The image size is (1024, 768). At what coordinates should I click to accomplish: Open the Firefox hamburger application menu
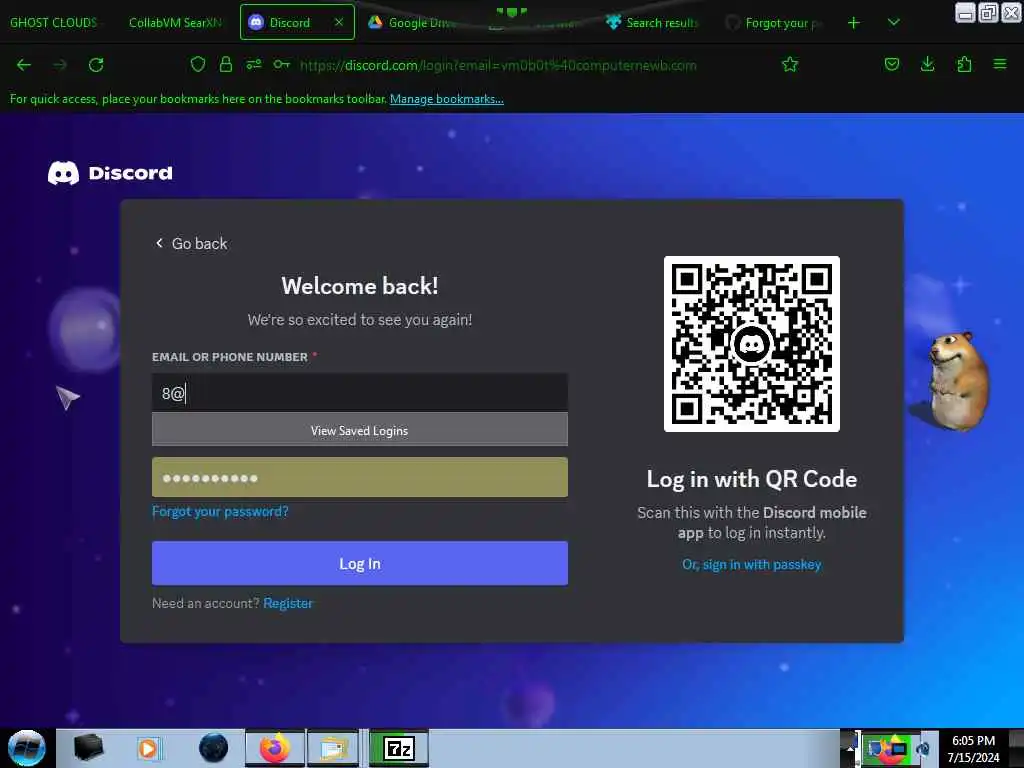(1000, 64)
